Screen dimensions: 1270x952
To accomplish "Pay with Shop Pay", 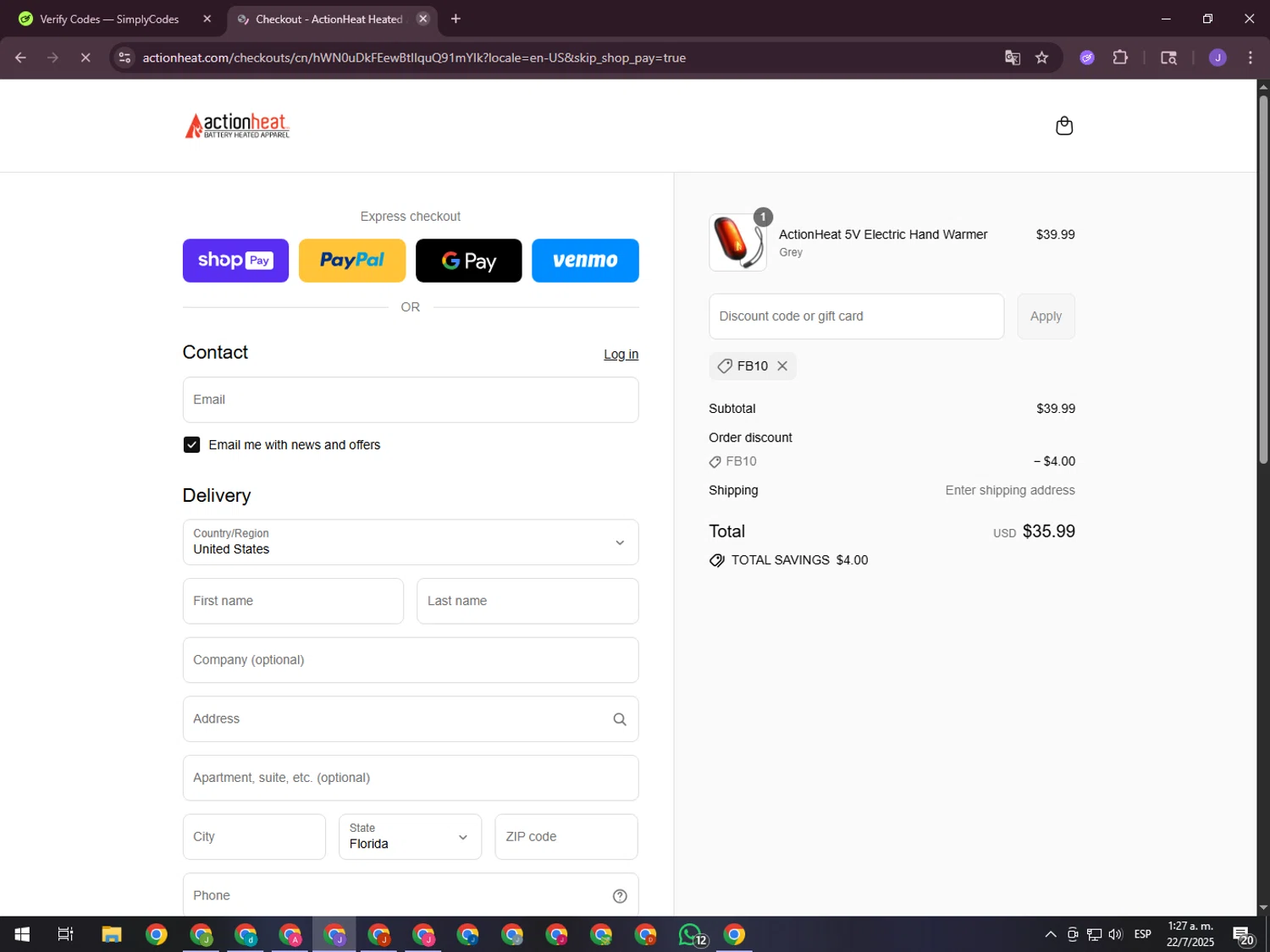I will (235, 261).
